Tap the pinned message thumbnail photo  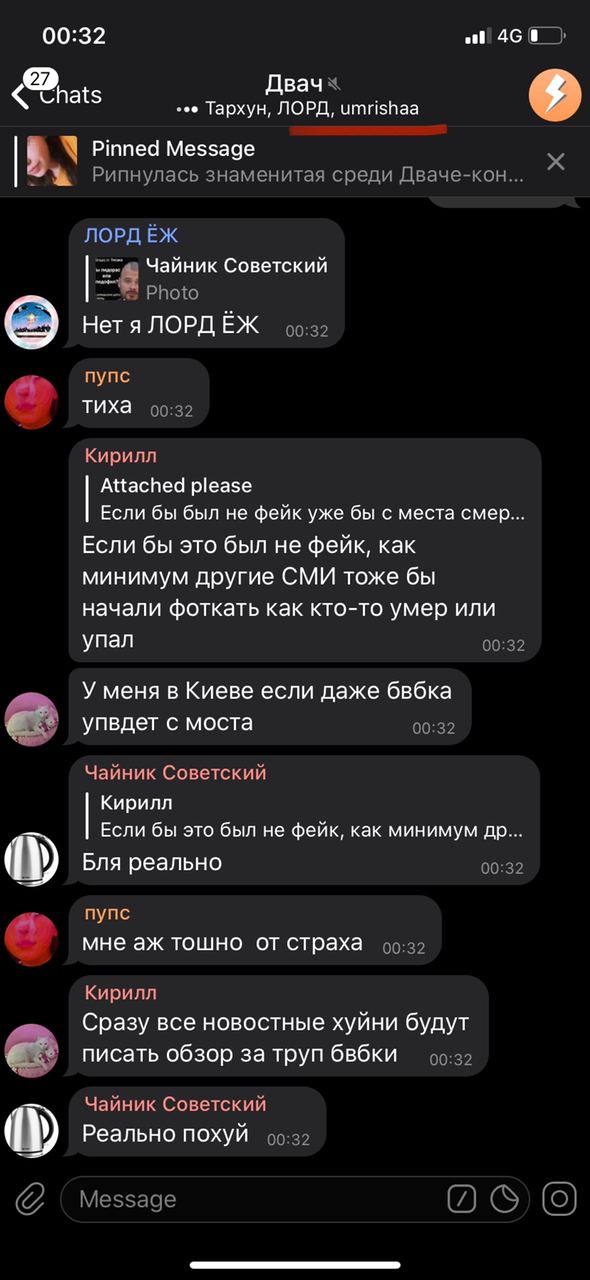(x=53, y=161)
